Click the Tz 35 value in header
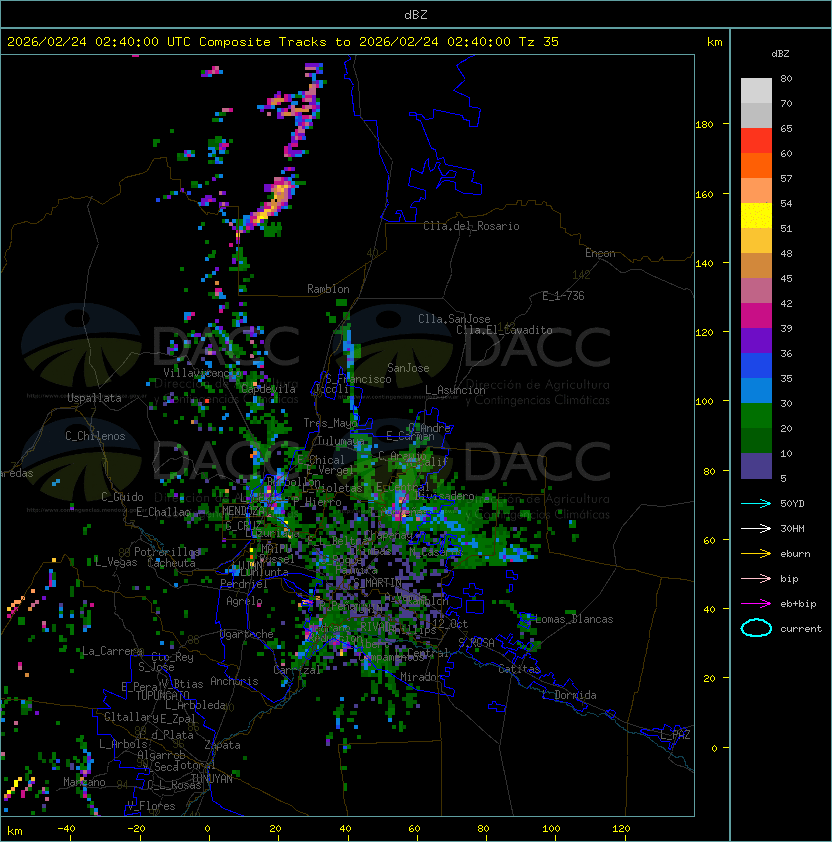Viewport: 832px width, 842px height. tap(539, 42)
